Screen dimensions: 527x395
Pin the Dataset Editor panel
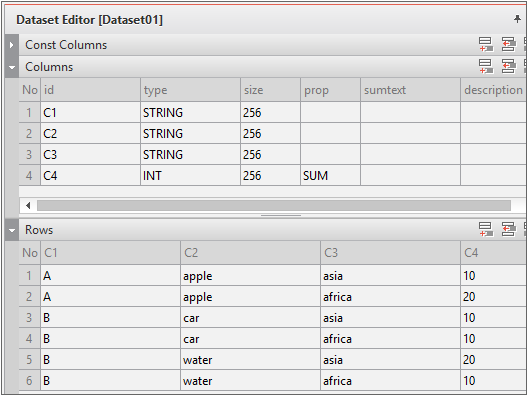pos(517,19)
